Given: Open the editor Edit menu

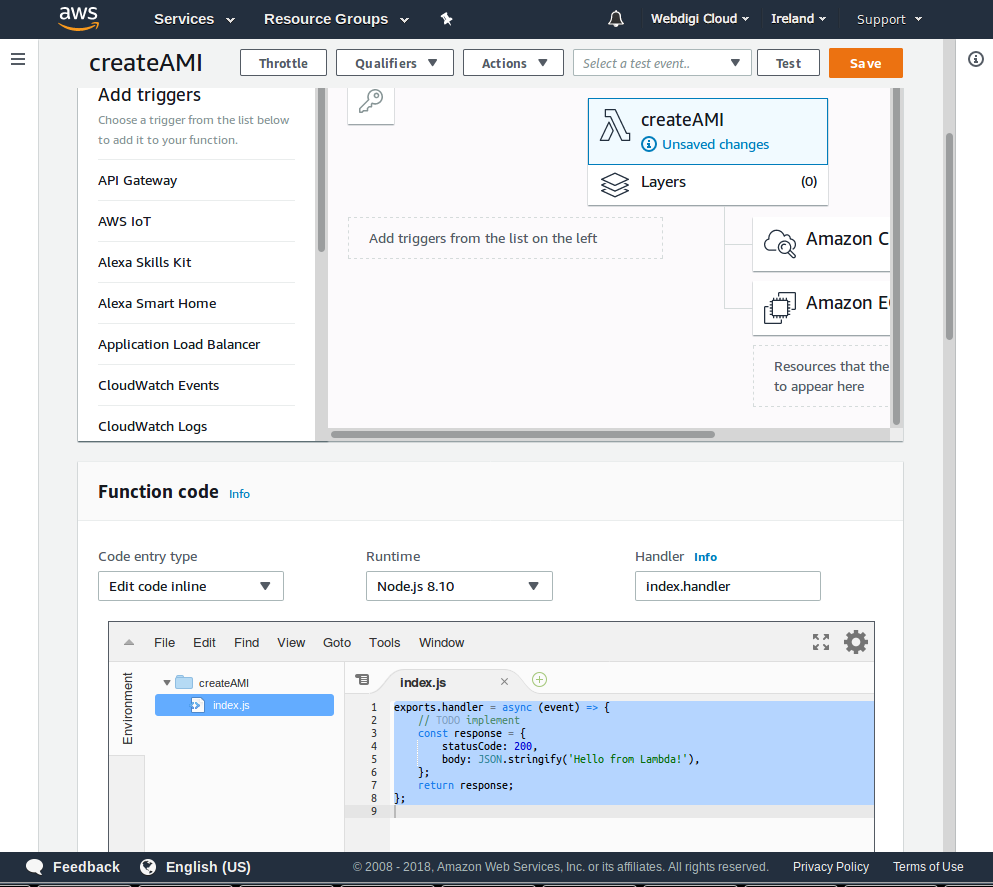Looking at the screenshot, I should [205, 643].
